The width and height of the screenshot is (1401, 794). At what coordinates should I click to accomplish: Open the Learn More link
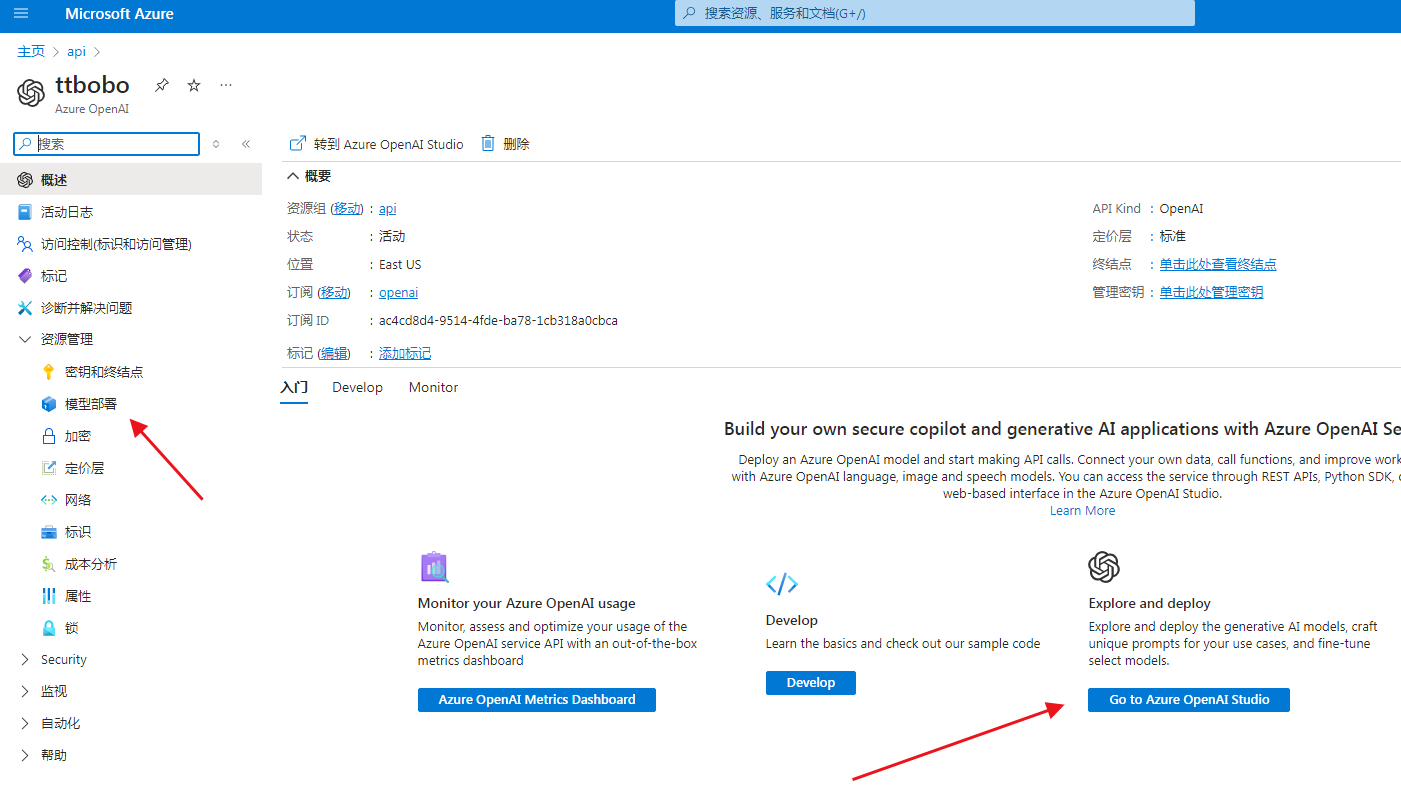pos(1082,511)
